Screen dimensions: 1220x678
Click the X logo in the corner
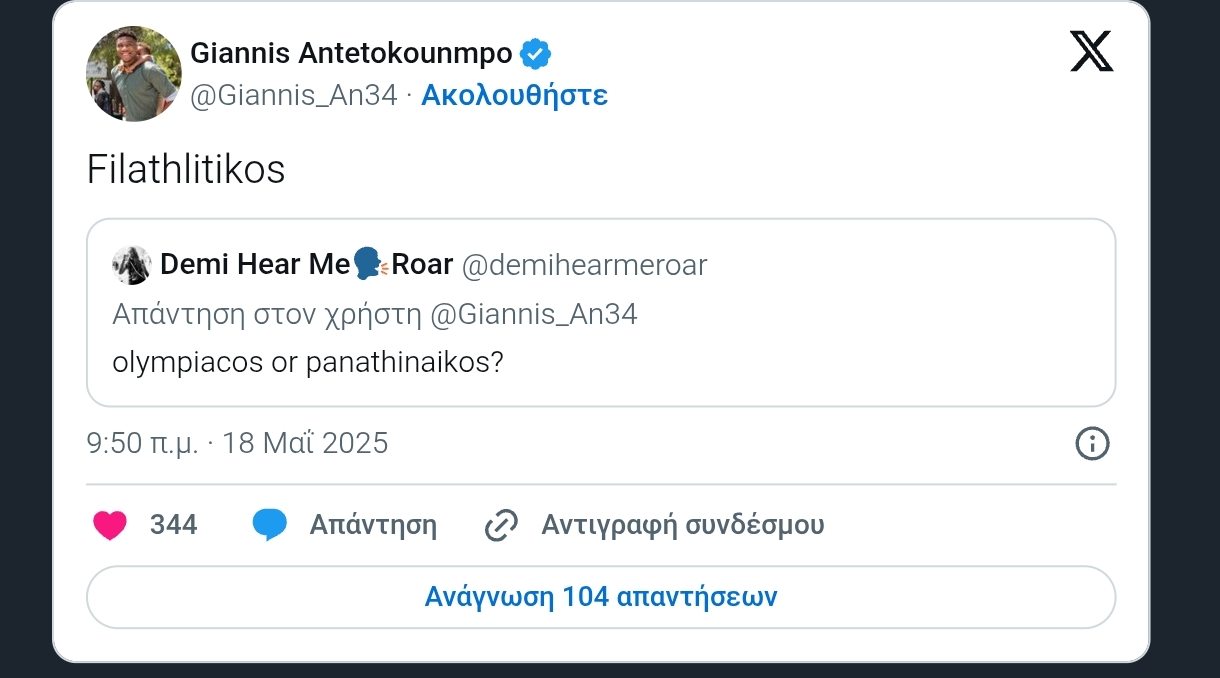click(x=1091, y=51)
